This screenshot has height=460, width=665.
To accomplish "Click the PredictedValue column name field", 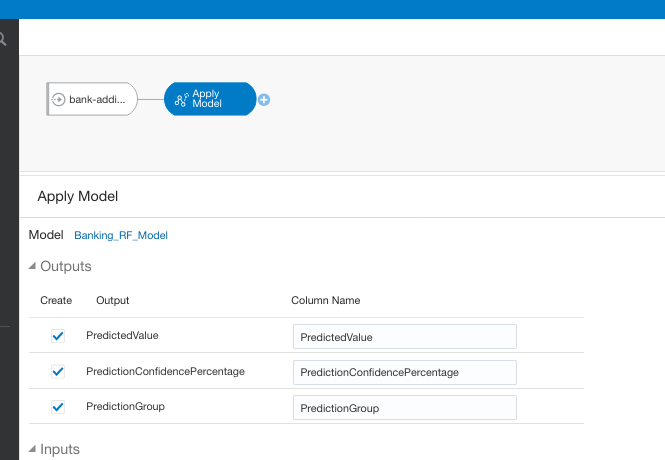I will [x=404, y=337].
